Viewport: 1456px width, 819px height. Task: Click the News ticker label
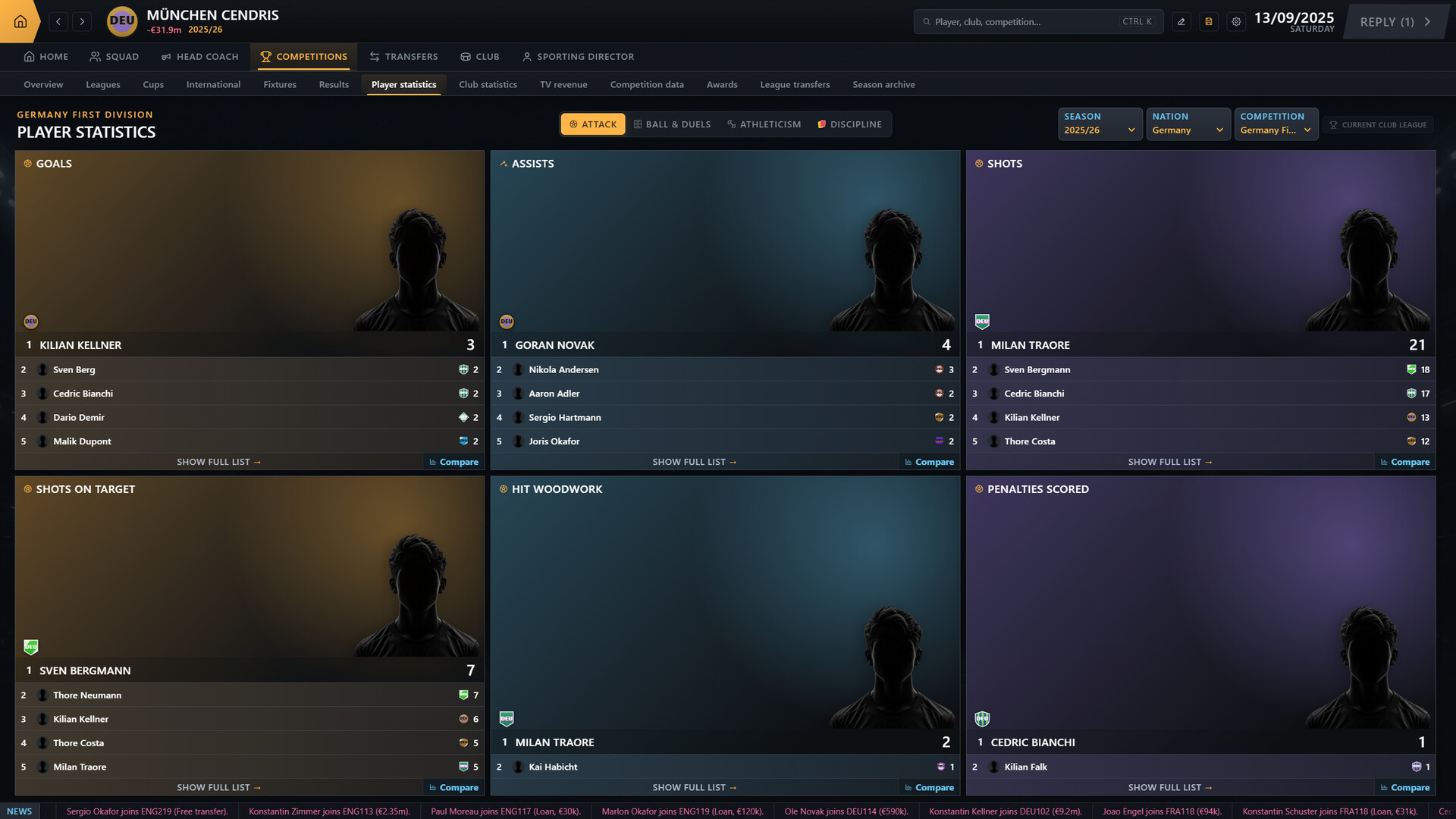click(x=20, y=811)
